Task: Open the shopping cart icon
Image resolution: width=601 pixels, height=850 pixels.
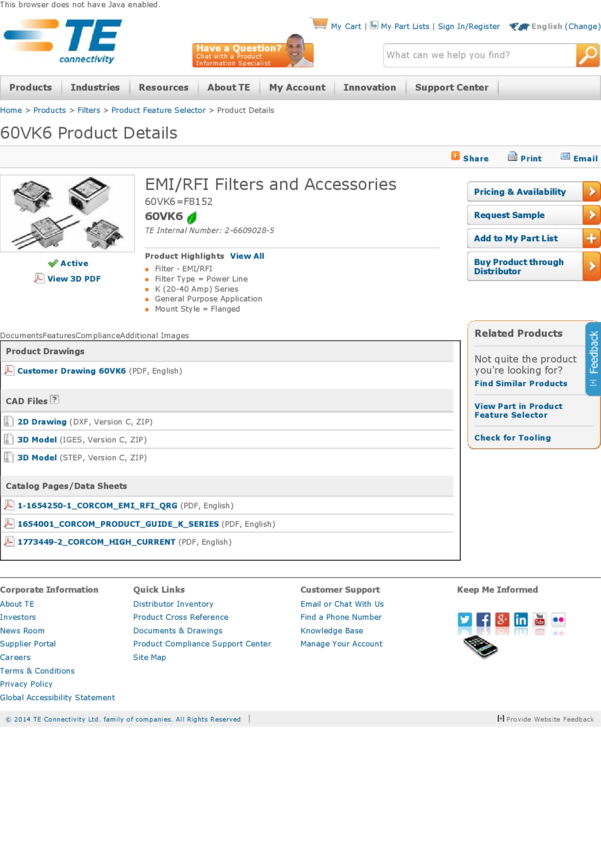Action: 319,24
